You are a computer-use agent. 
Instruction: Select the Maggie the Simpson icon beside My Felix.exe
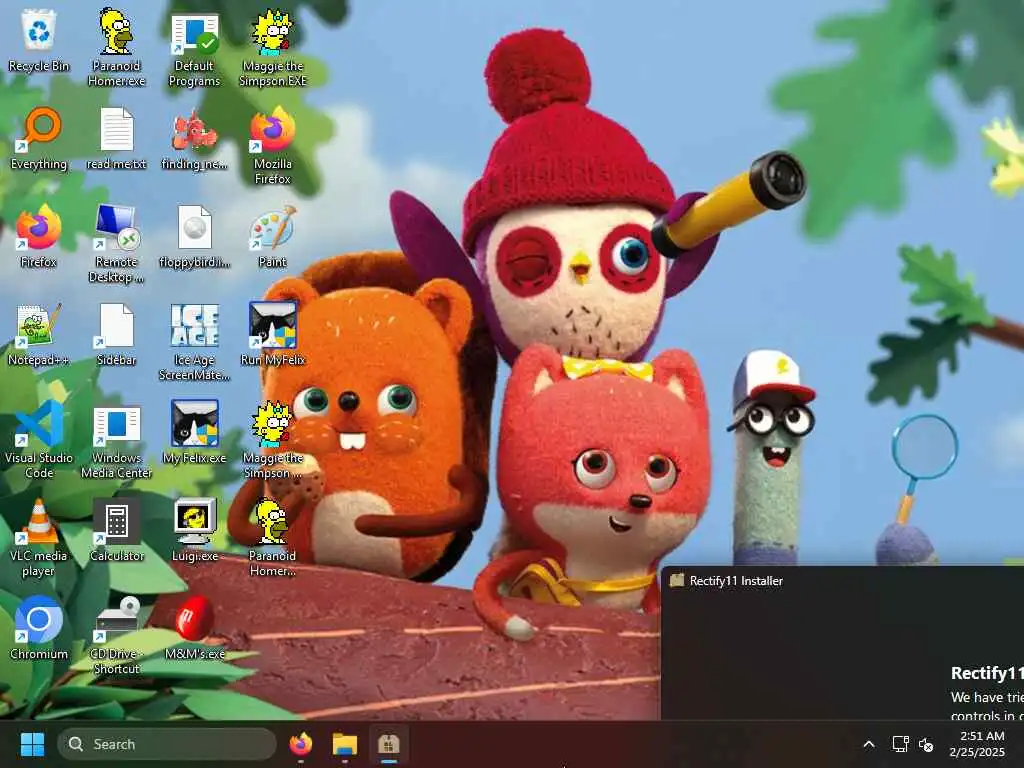272,439
